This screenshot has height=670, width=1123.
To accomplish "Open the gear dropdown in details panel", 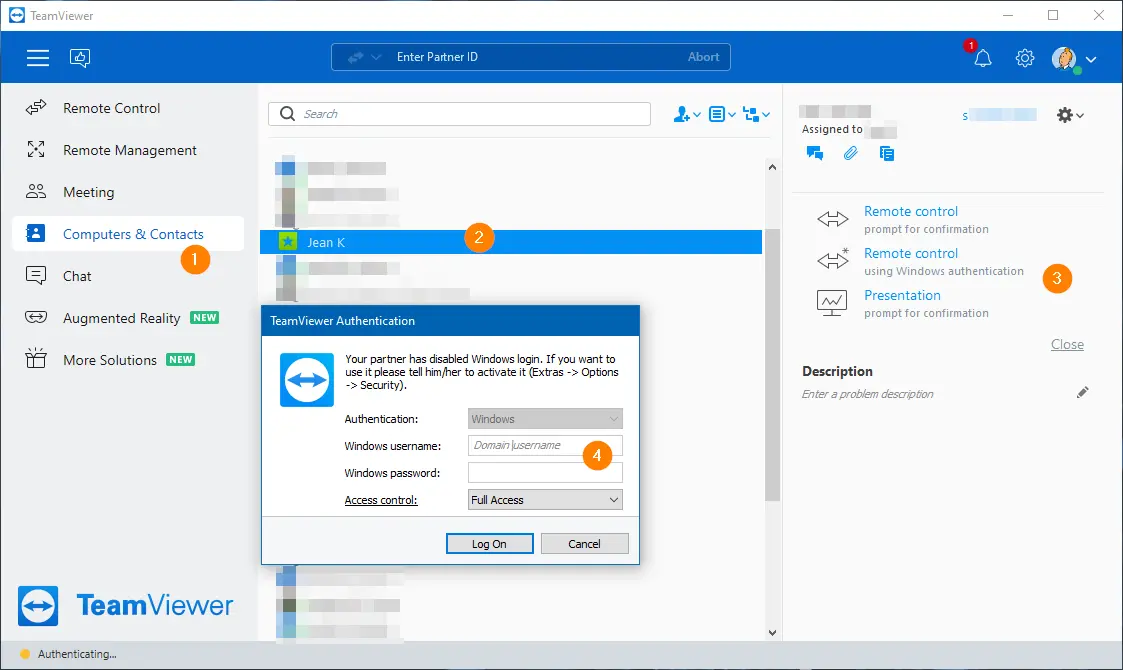I will click(1070, 115).
